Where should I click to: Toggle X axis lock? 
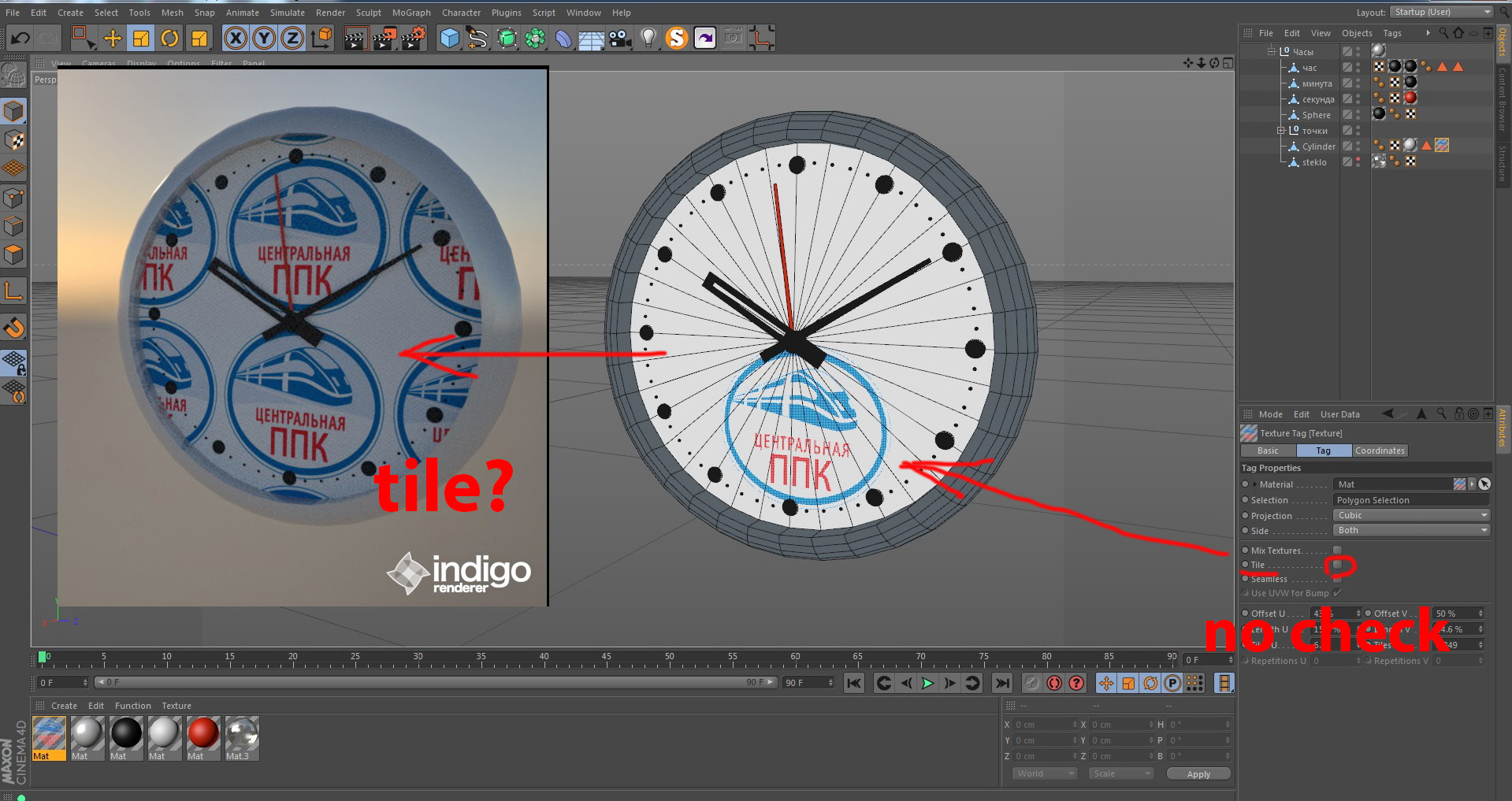point(236,38)
